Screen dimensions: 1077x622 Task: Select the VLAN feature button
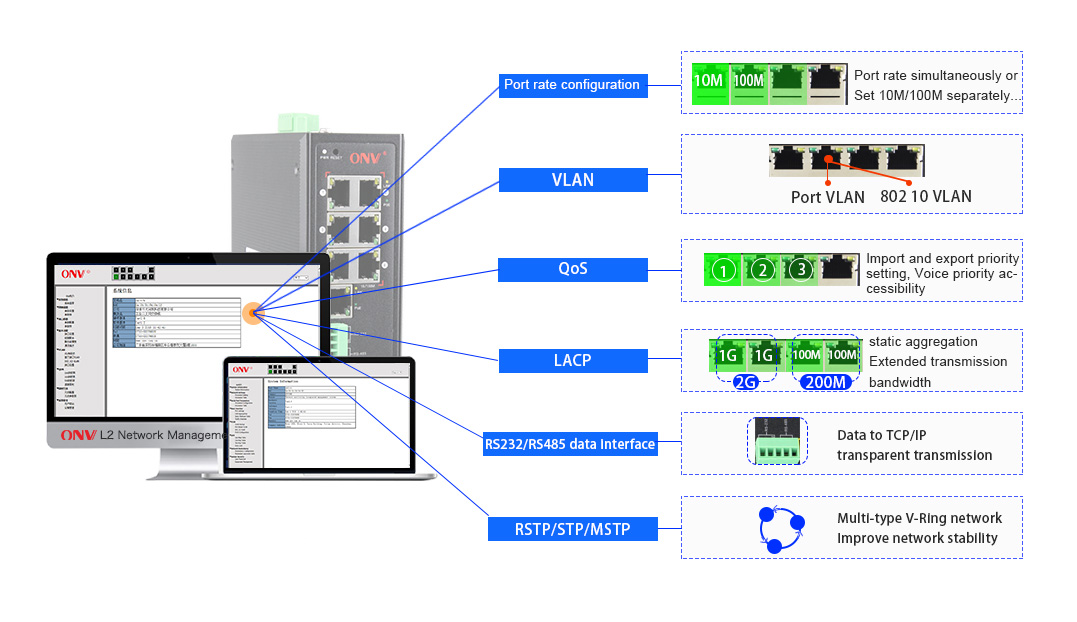click(572, 180)
